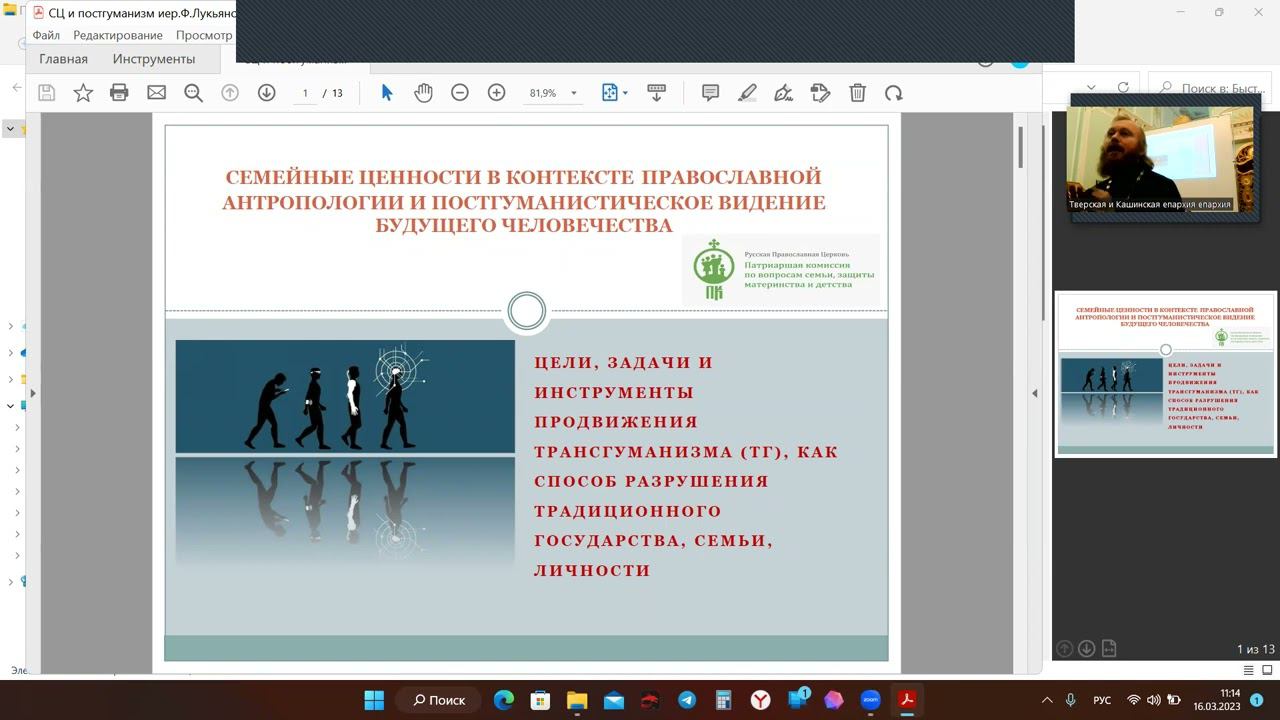
Task: Open the Windows Start menu
Action: [x=374, y=700]
